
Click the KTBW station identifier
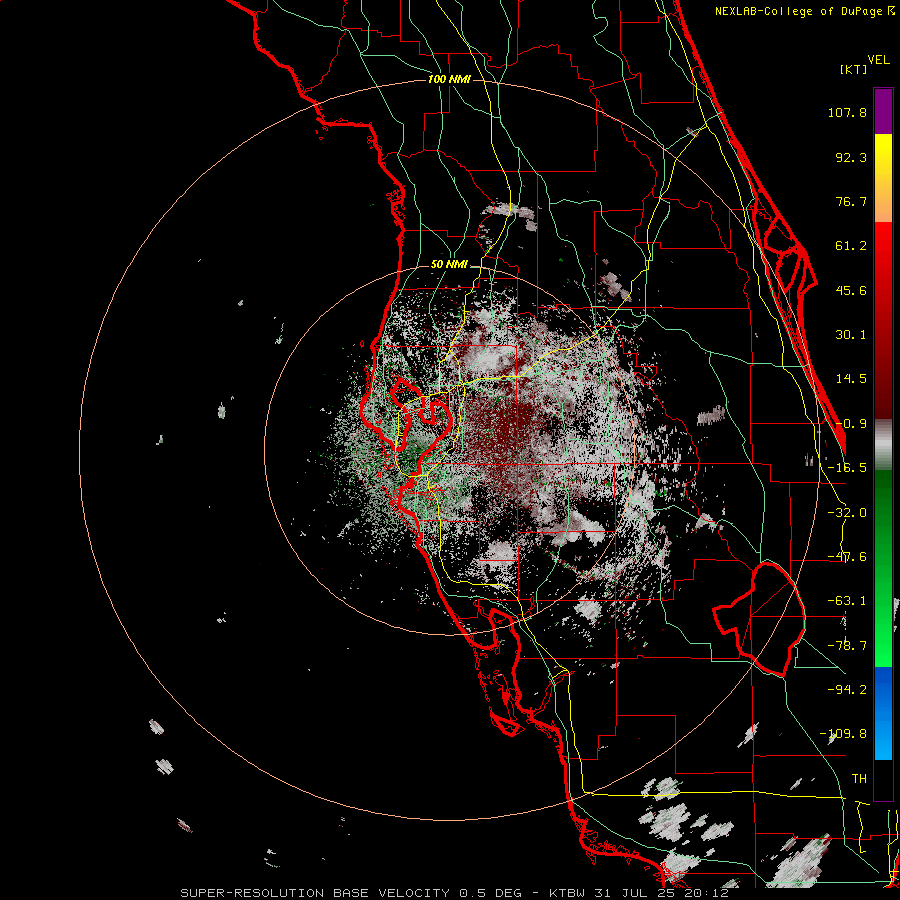pyautogui.click(x=567, y=893)
